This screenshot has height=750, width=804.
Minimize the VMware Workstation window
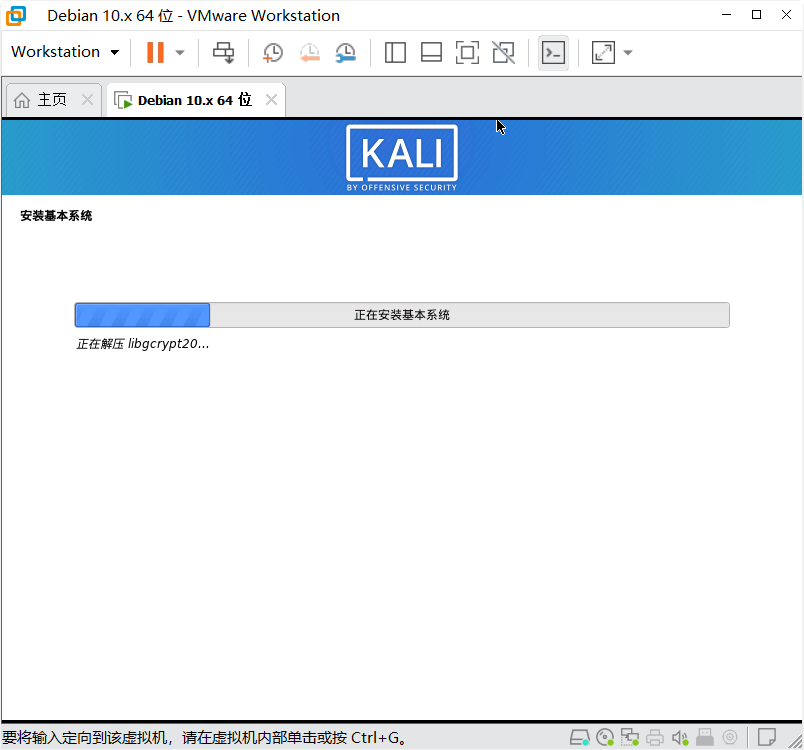point(726,15)
